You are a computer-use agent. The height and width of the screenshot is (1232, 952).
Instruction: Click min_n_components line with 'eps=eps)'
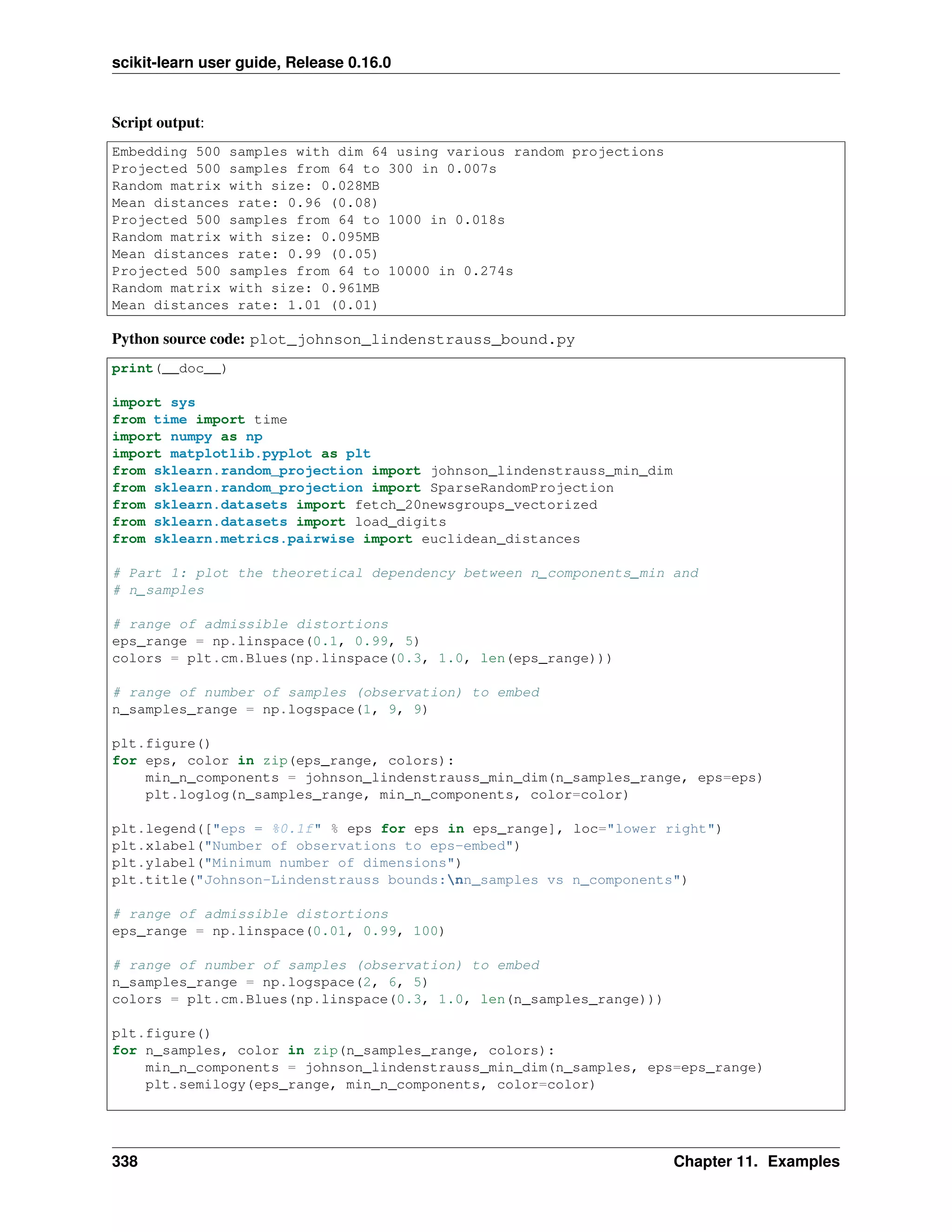click(x=454, y=778)
